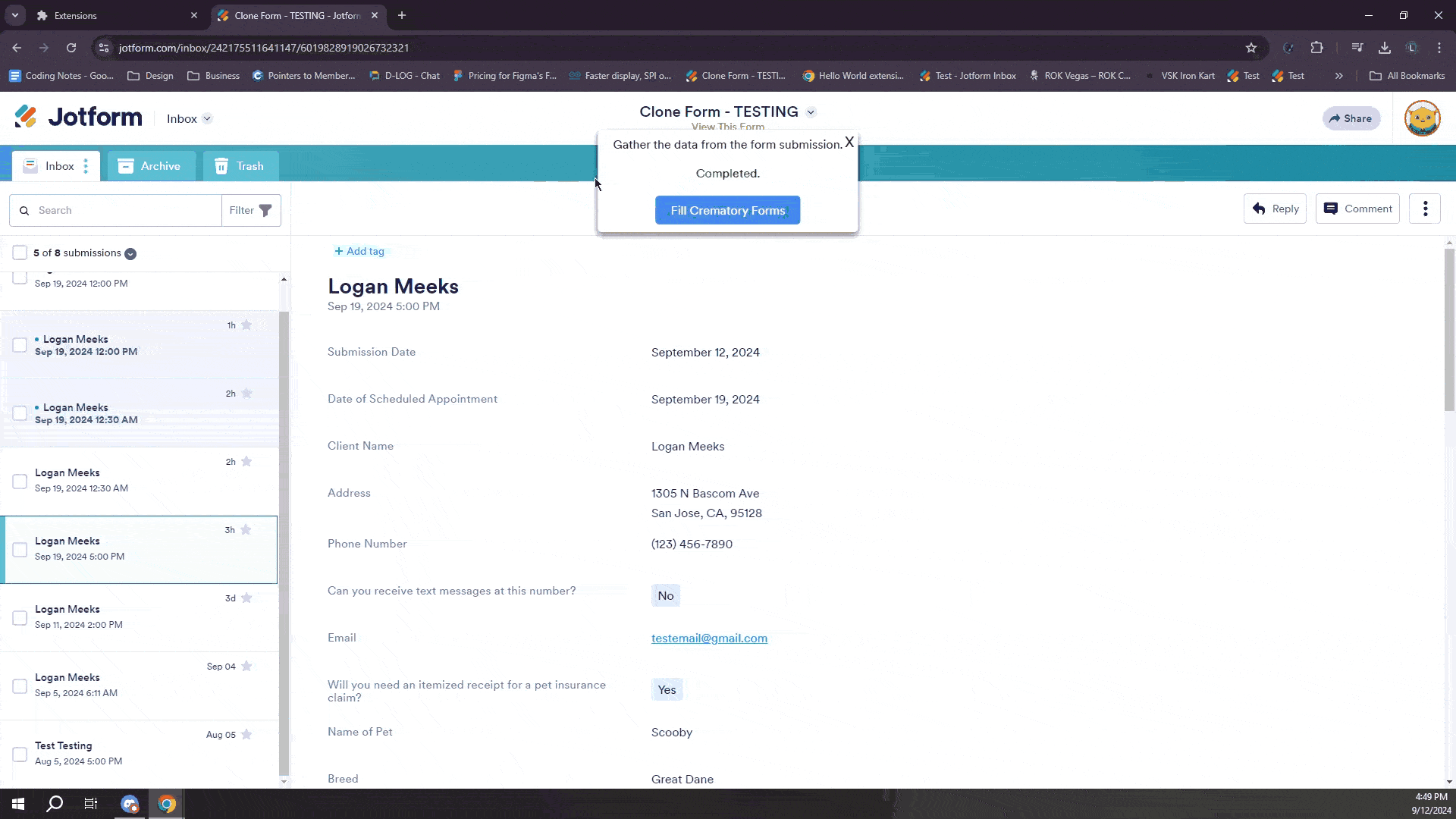
Task: Open the submission options kebab menu
Action: (1425, 208)
